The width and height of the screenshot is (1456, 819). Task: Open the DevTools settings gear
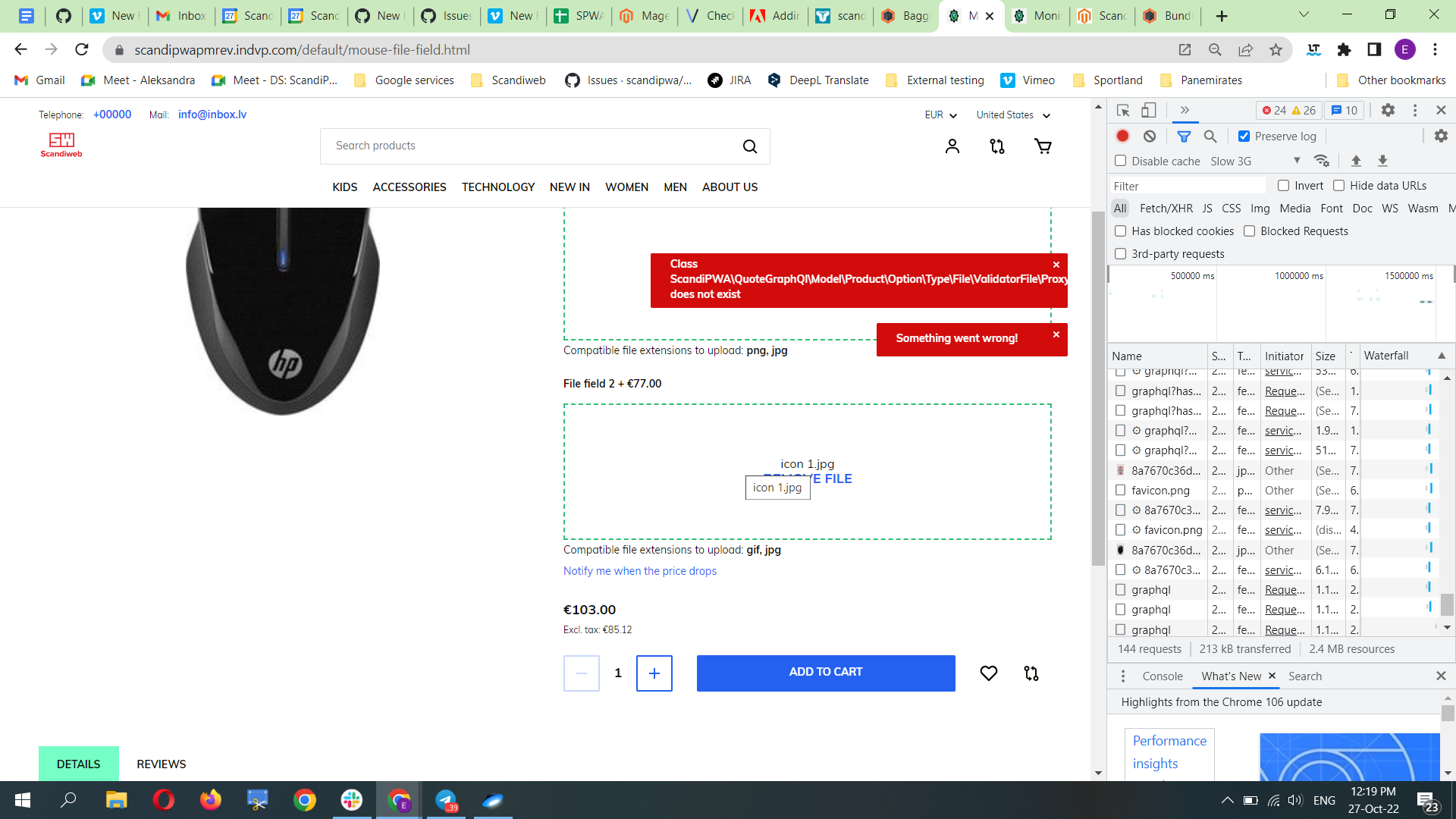click(x=1388, y=111)
